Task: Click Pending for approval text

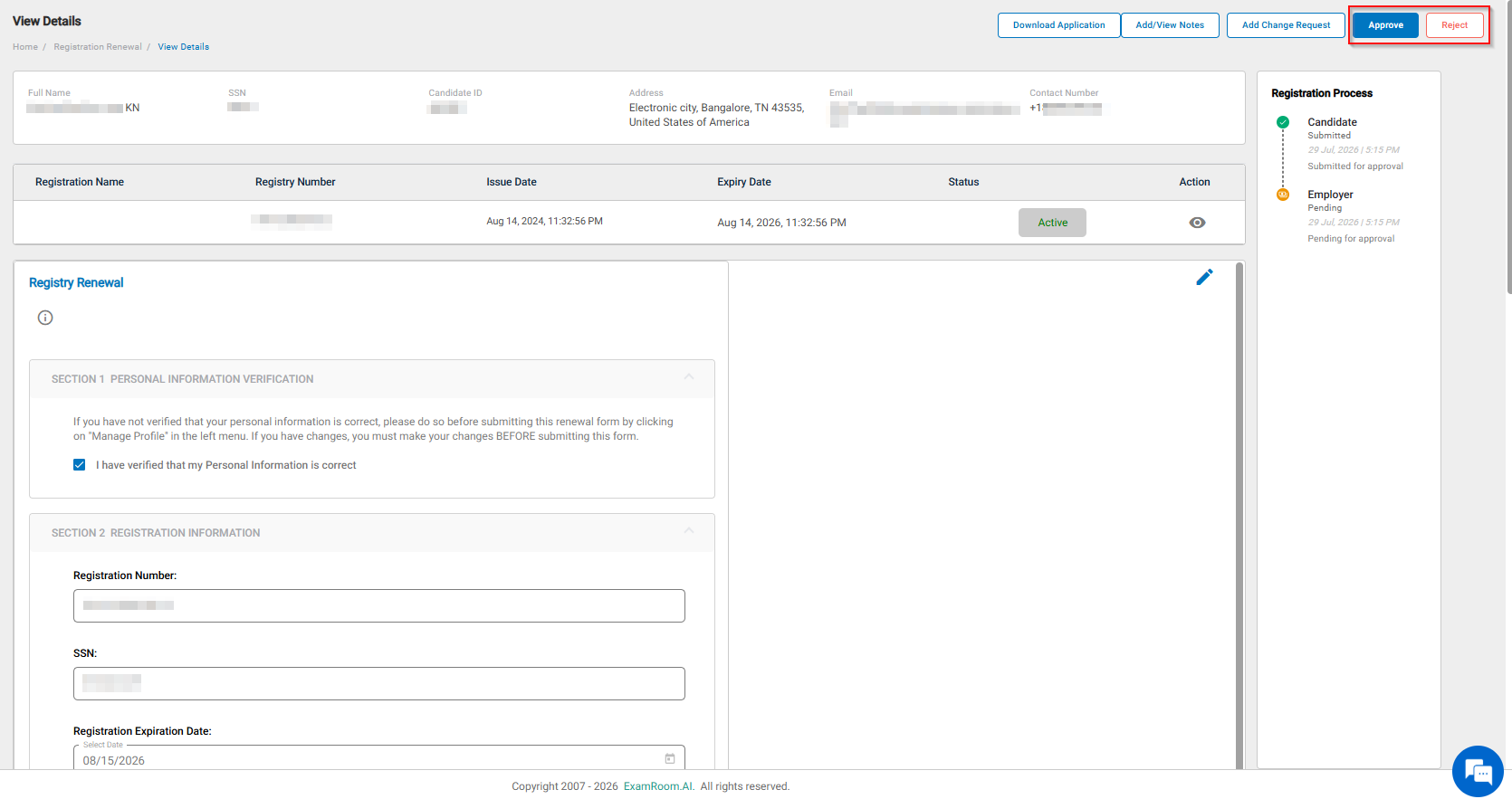Action: [x=1351, y=239]
